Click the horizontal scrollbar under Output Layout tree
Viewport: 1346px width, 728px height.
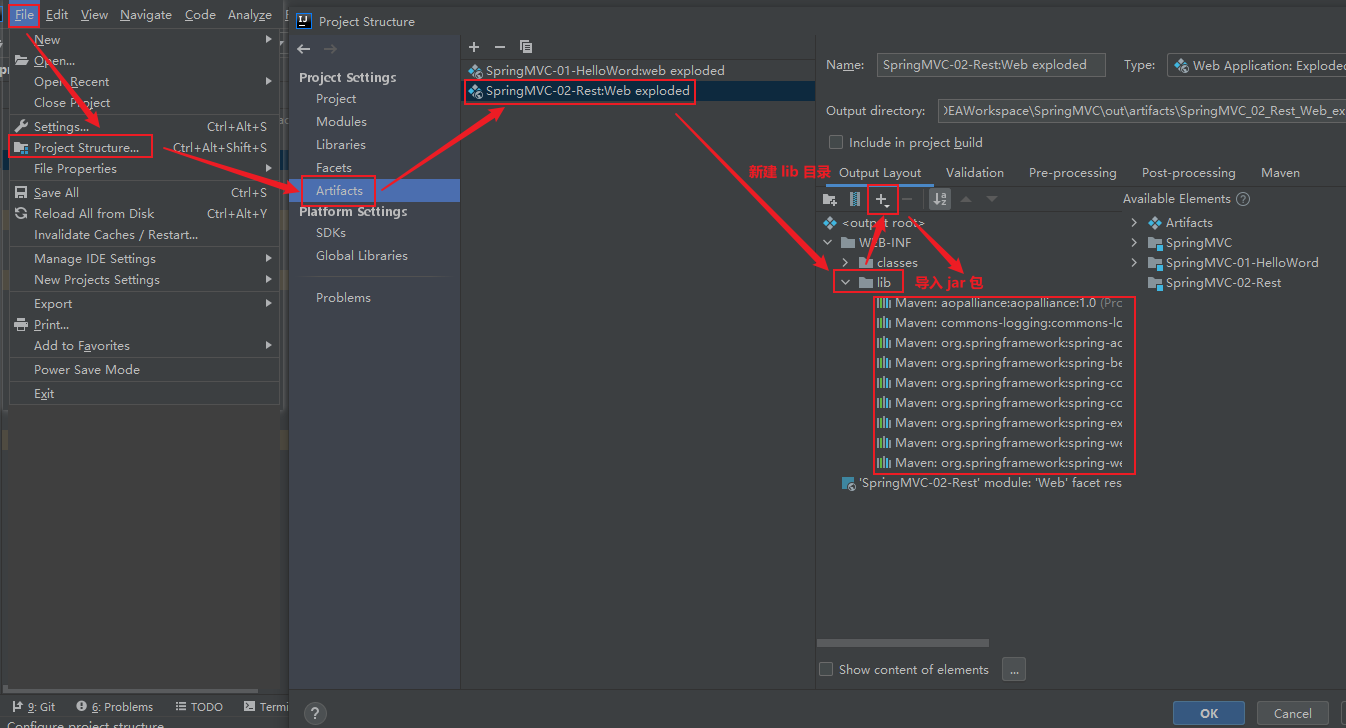[x=902, y=643]
